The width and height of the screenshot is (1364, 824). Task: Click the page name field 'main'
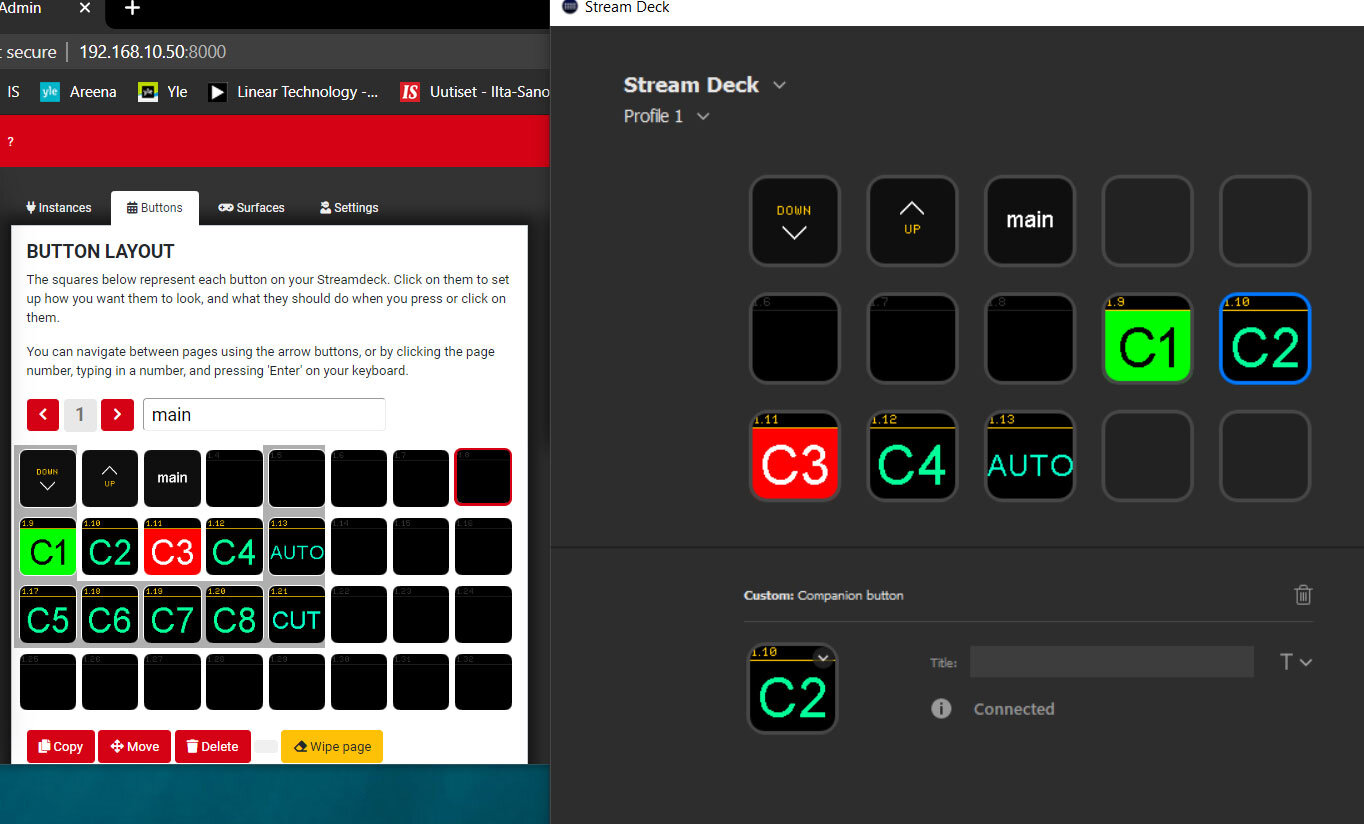264,414
